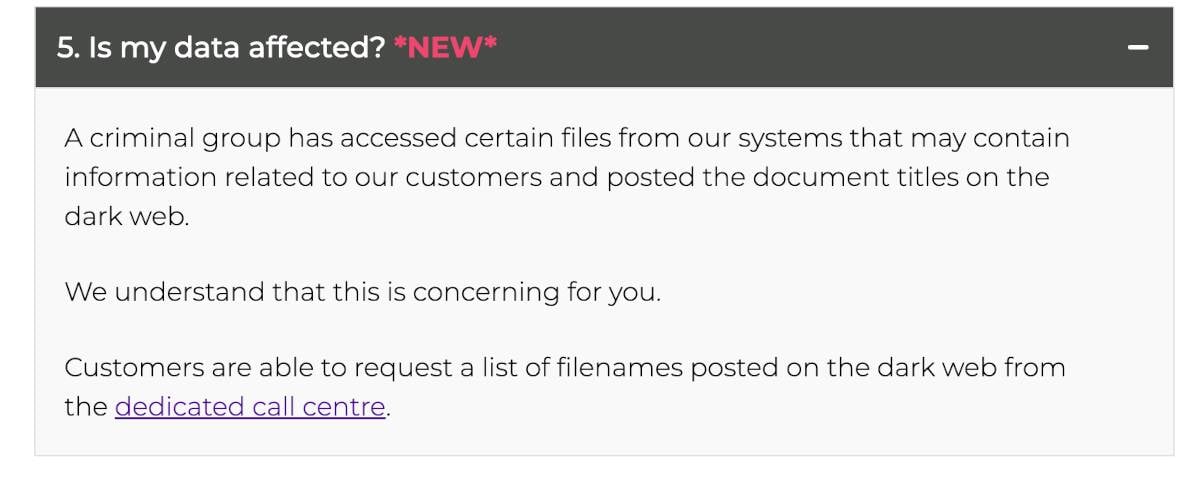Viewport: 1200px width, 484px height.
Task: Click the words "dark web." ending first paragraph
Action: (x=127, y=216)
